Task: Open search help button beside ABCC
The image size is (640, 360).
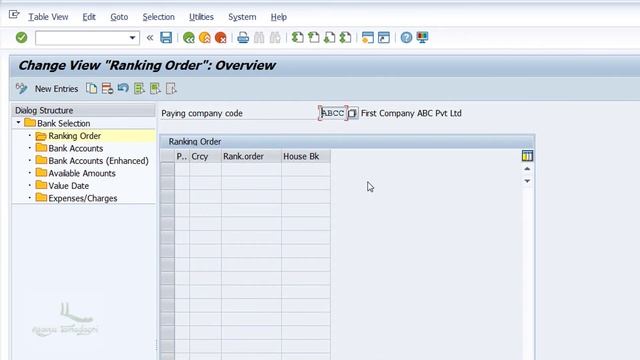Action: point(353,113)
